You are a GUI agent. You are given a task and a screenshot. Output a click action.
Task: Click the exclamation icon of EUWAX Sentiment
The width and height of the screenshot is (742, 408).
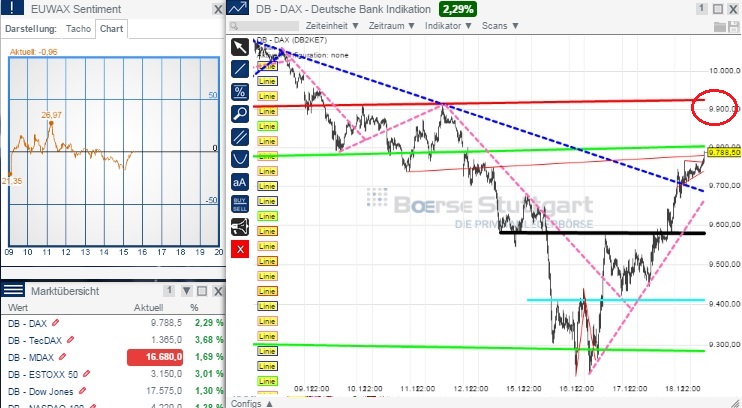coord(12,8)
